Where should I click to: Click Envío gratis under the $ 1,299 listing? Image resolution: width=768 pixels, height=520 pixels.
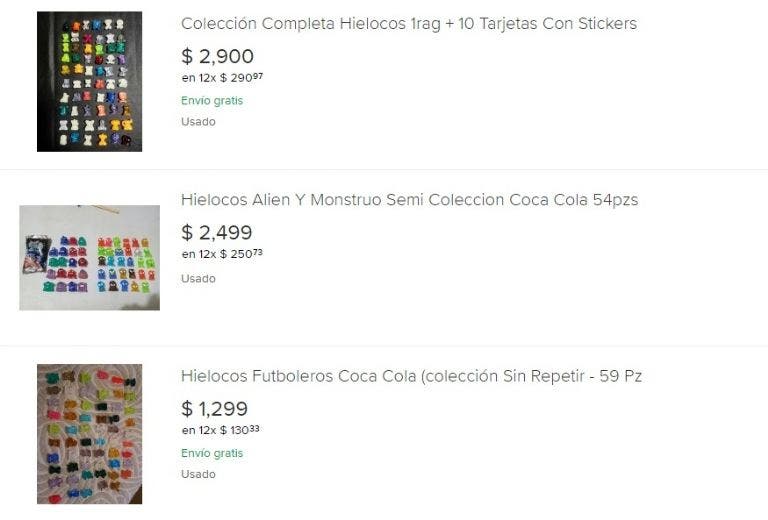(x=212, y=453)
